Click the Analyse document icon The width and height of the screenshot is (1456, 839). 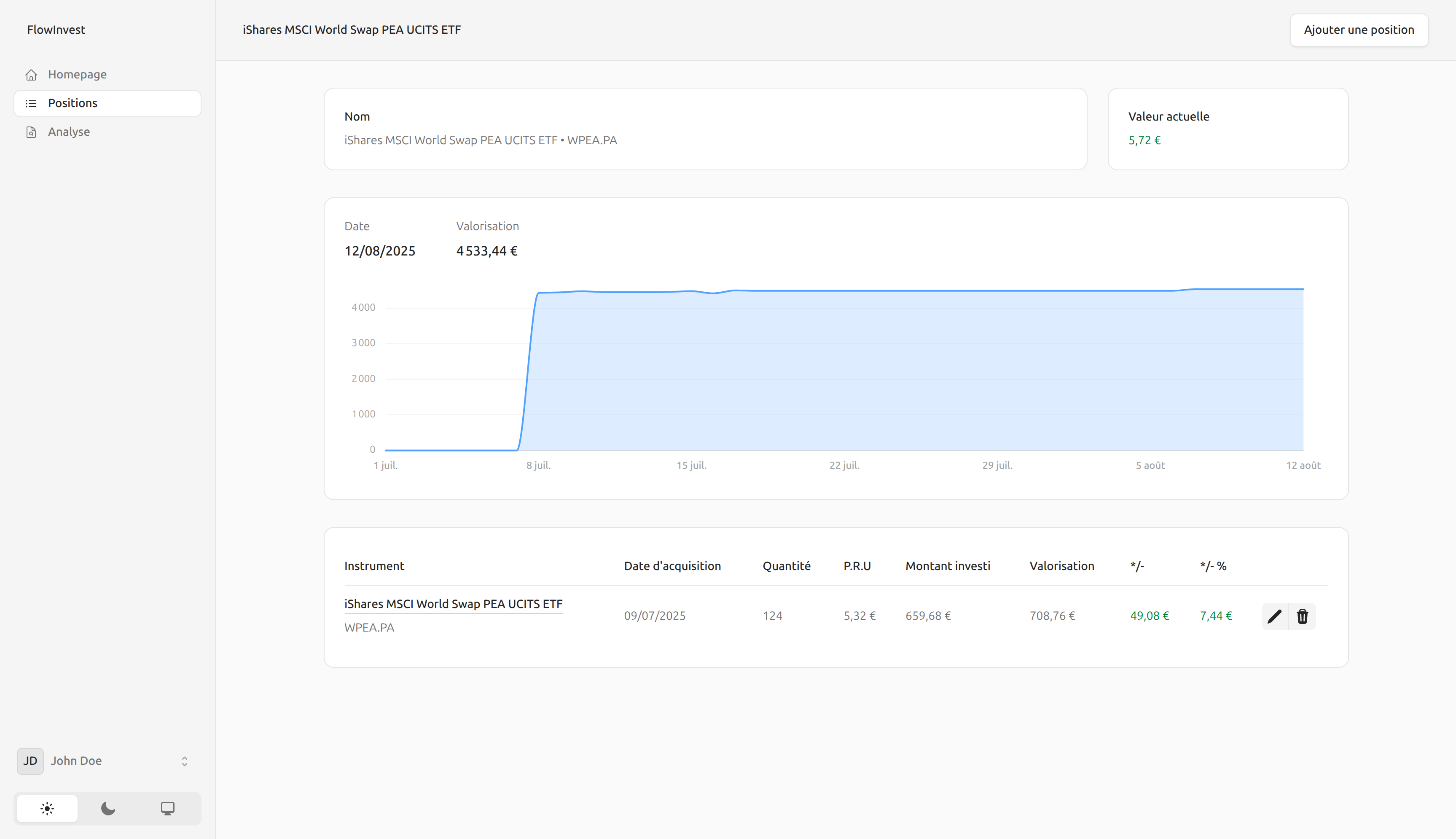31,132
